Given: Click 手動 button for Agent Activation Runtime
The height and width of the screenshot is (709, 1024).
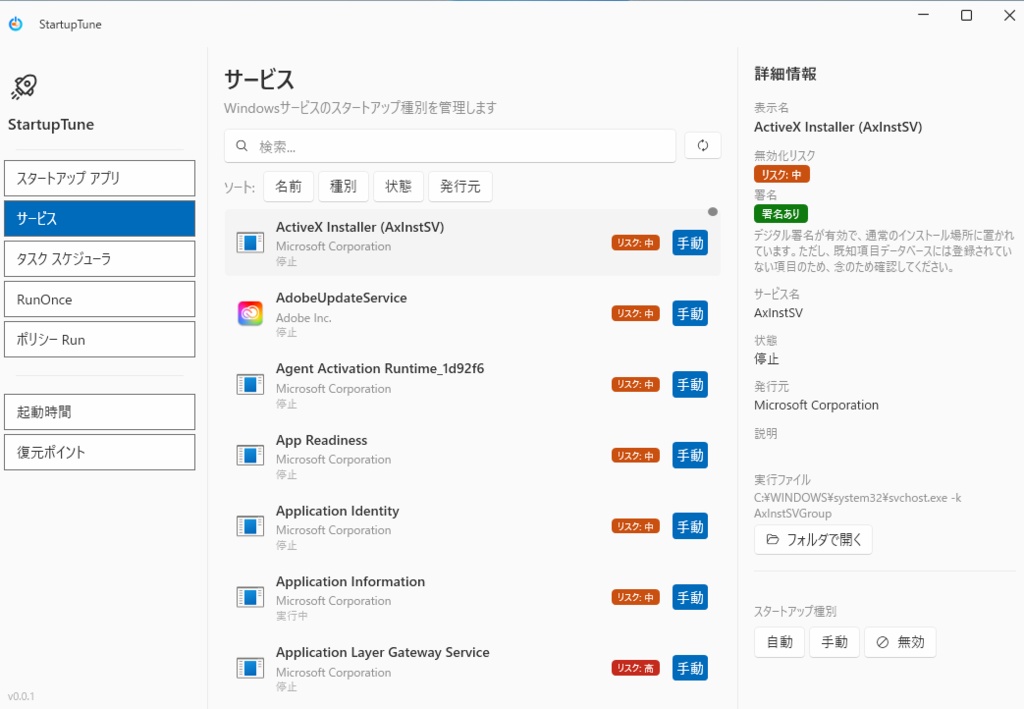Looking at the screenshot, I should point(690,385).
